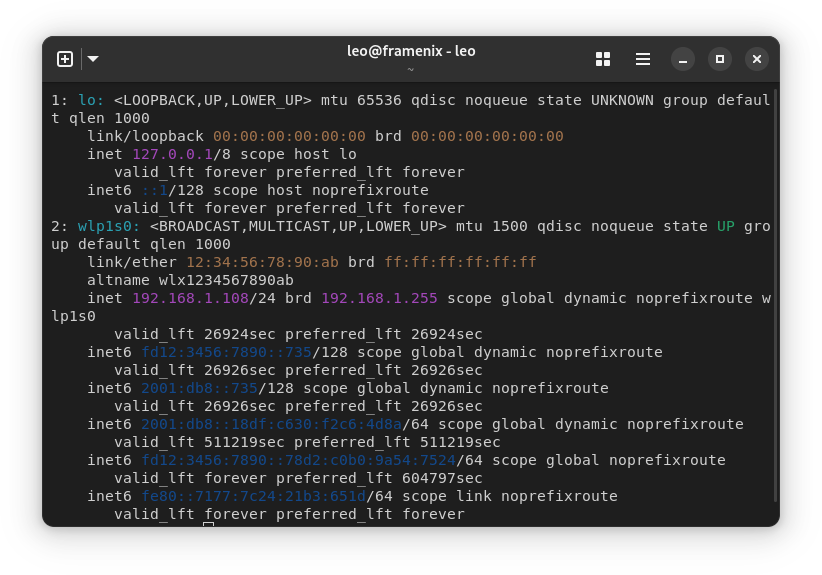The width and height of the screenshot is (822, 575).
Task: Click altname wlx1234567890ab
Action: [x=190, y=280]
